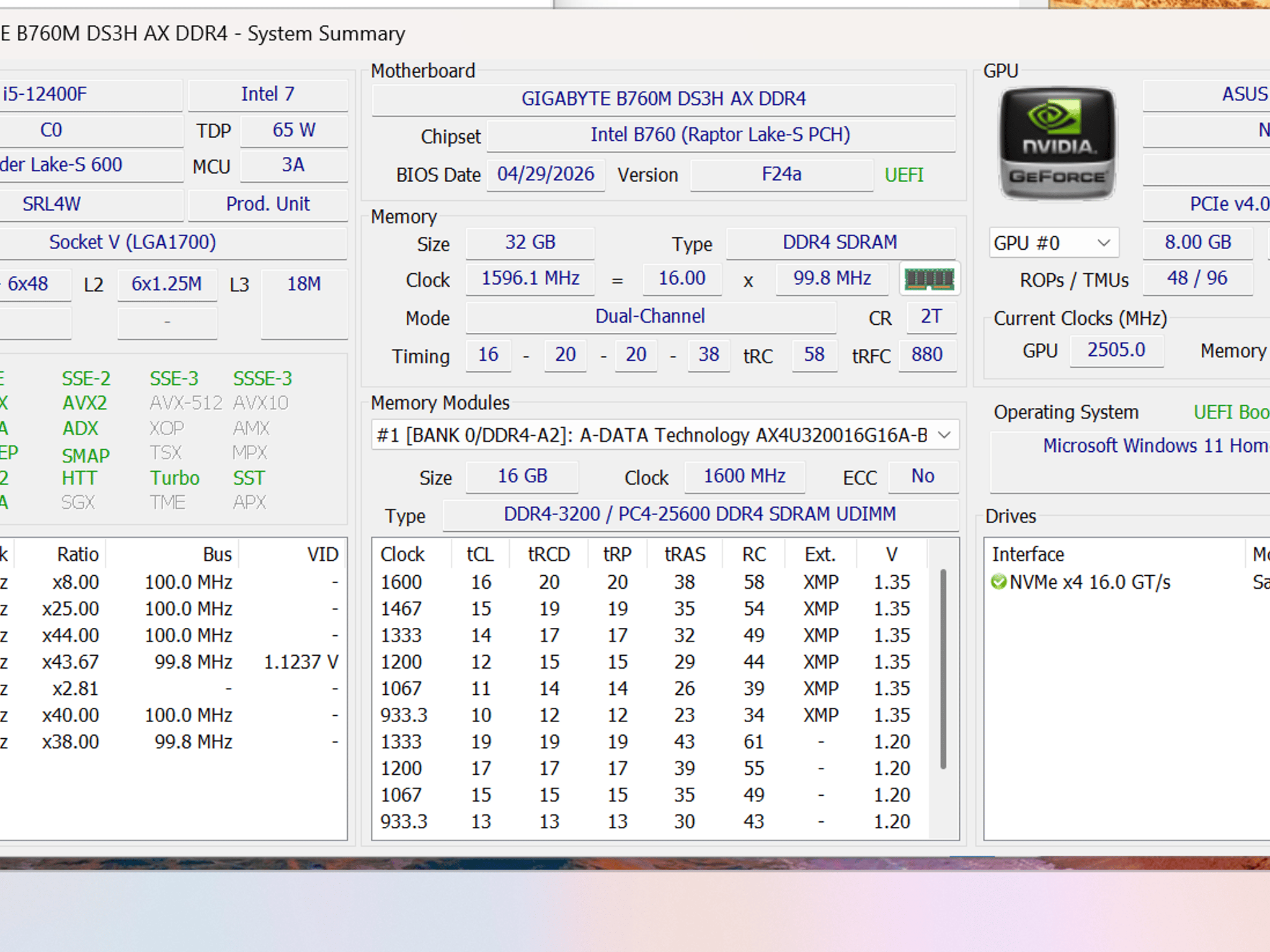The image size is (1270, 952).
Task: Click the 99.8 MHz base clock value
Action: tap(832, 278)
